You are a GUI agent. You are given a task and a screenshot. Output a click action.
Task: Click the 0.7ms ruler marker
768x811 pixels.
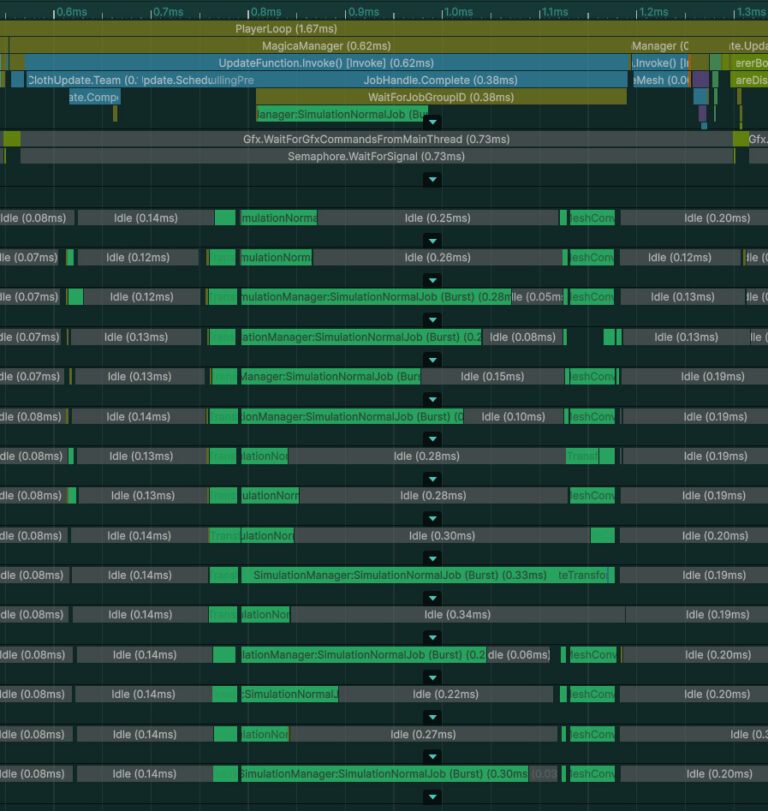[168, 12]
